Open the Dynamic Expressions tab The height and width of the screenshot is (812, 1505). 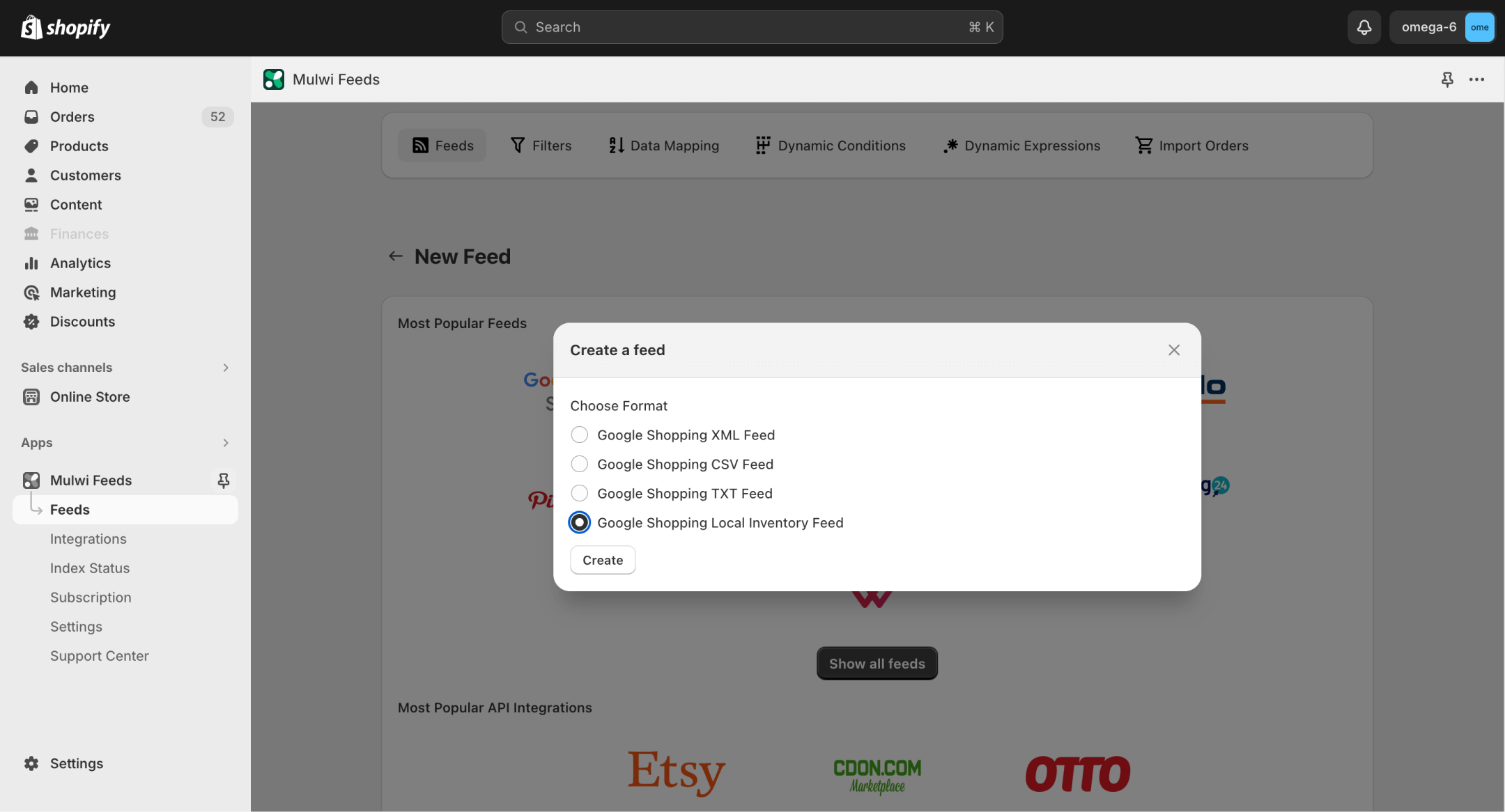pyautogui.click(x=1021, y=146)
